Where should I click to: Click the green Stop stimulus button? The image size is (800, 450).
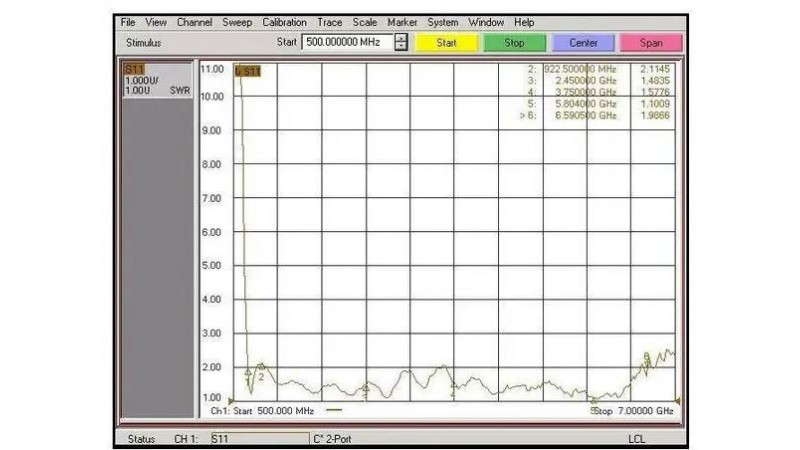(514, 43)
